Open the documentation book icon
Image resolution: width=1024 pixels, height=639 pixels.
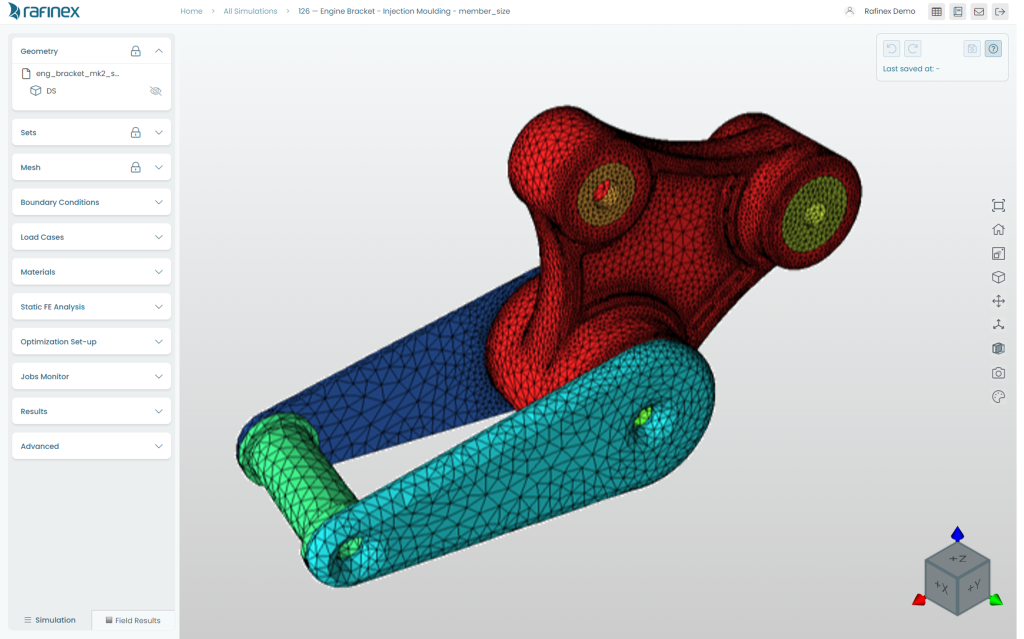958,11
